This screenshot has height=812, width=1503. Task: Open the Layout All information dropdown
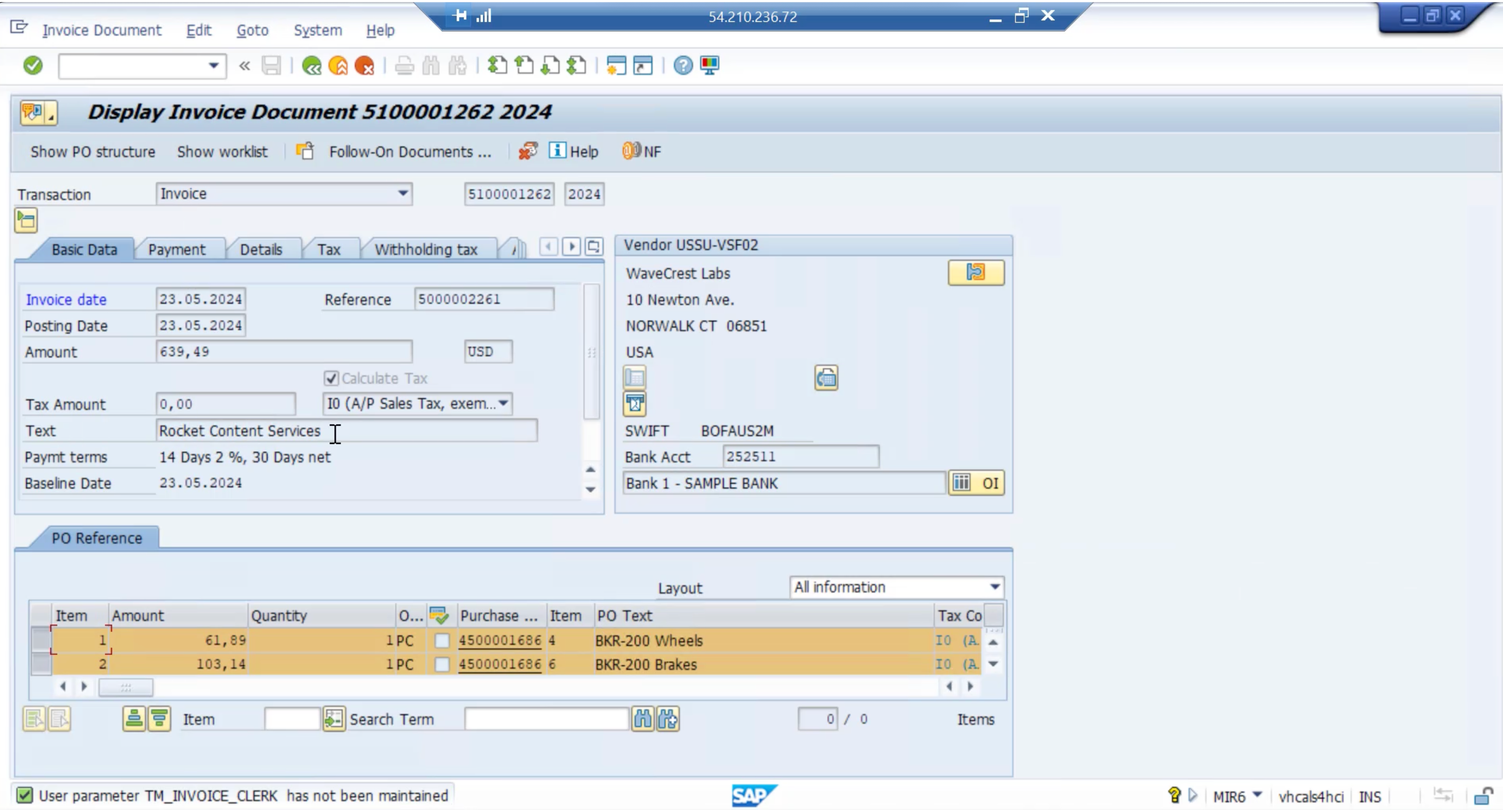994,587
